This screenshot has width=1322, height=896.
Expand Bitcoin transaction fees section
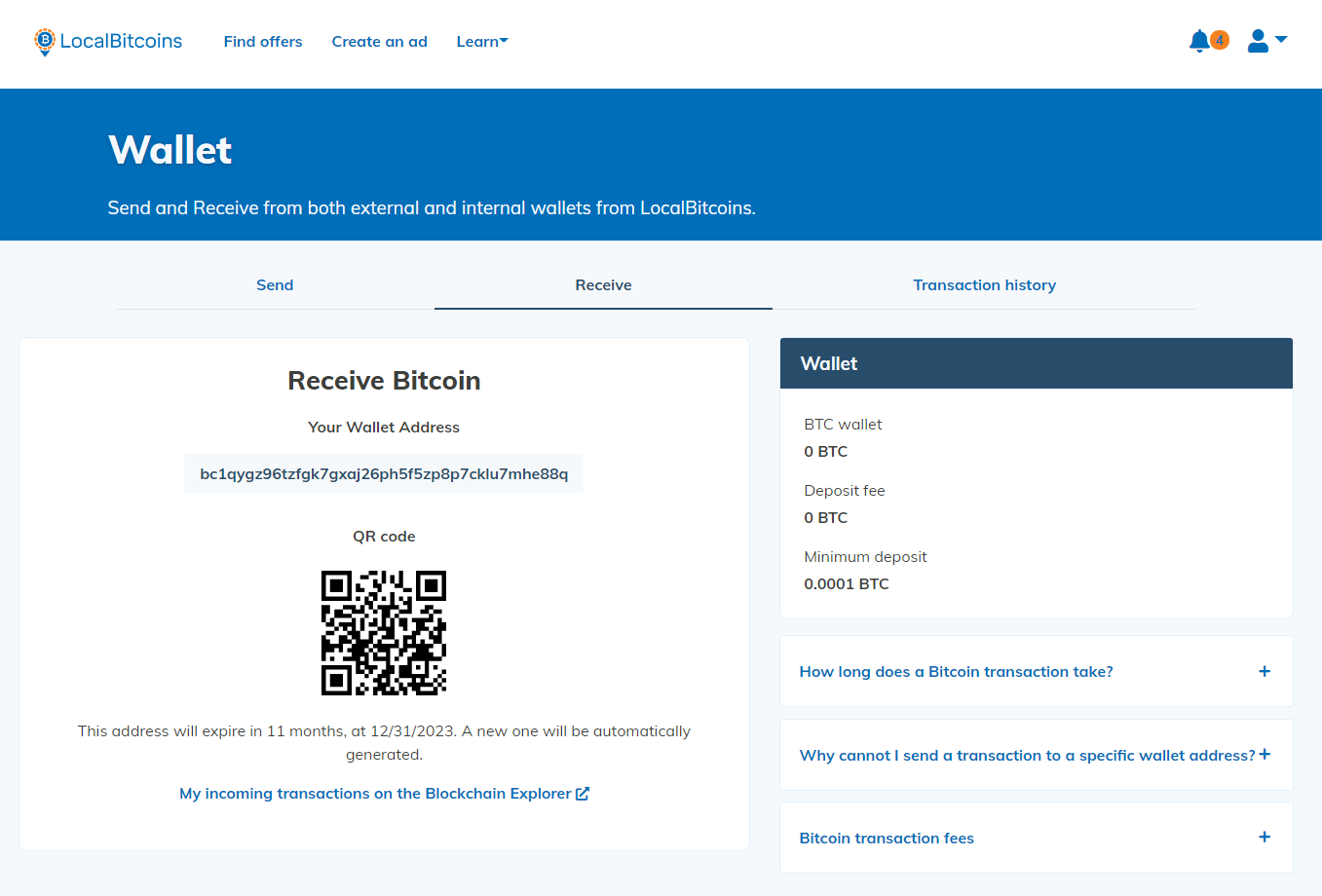pos(1037,838)
